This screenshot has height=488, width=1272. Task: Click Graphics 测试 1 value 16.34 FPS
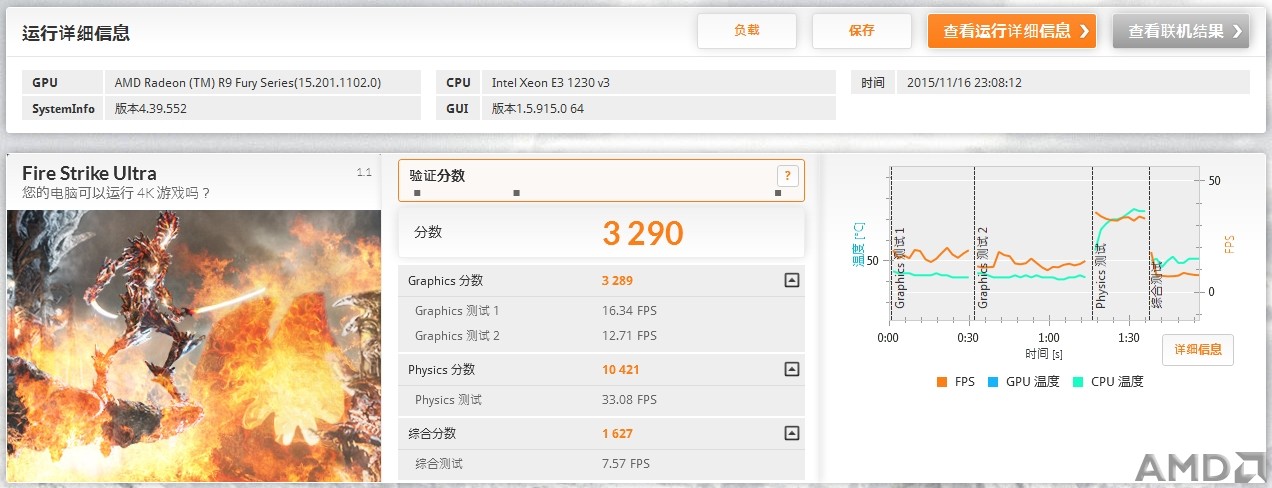[x=629, y=311]
